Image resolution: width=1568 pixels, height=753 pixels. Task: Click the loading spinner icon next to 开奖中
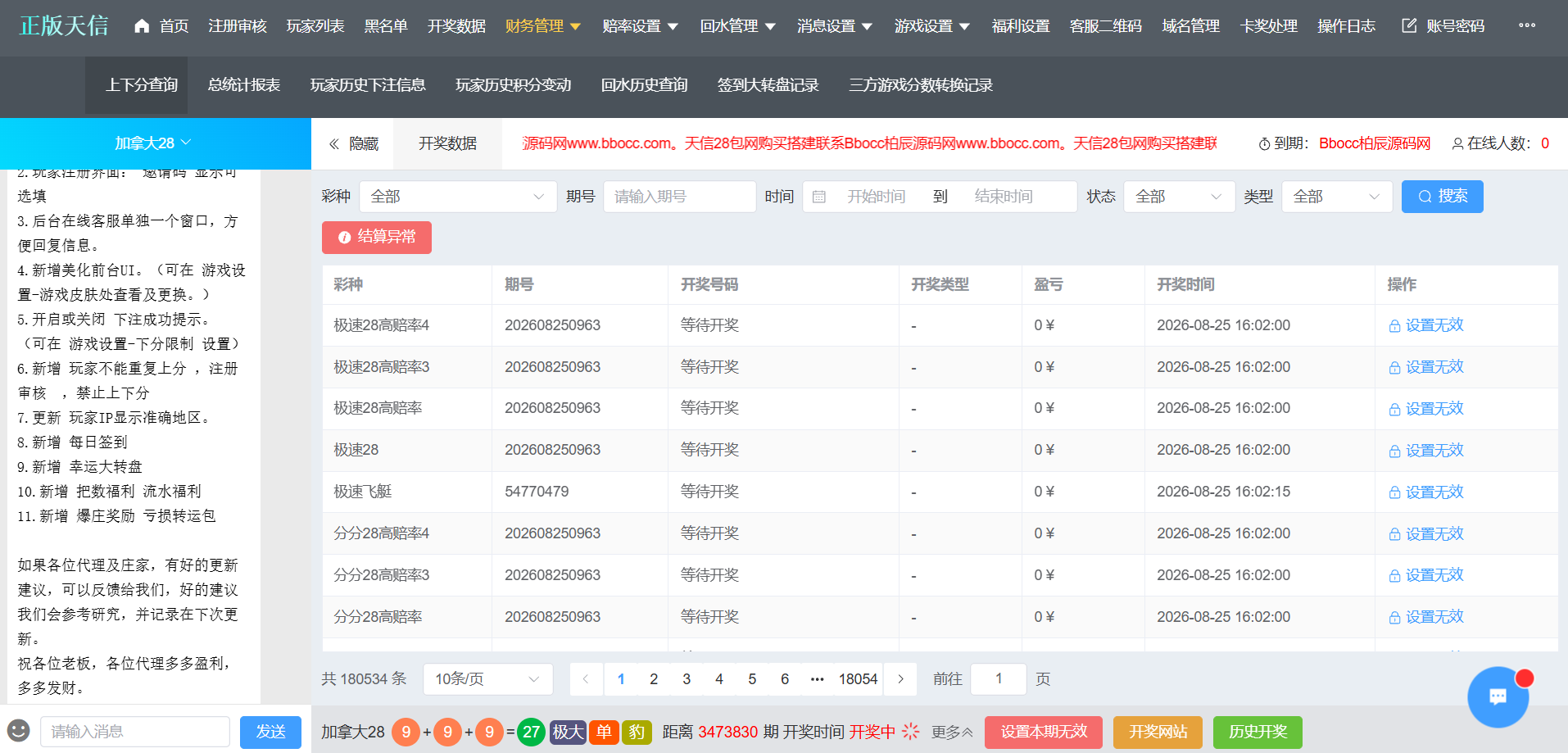coord(911,732)
